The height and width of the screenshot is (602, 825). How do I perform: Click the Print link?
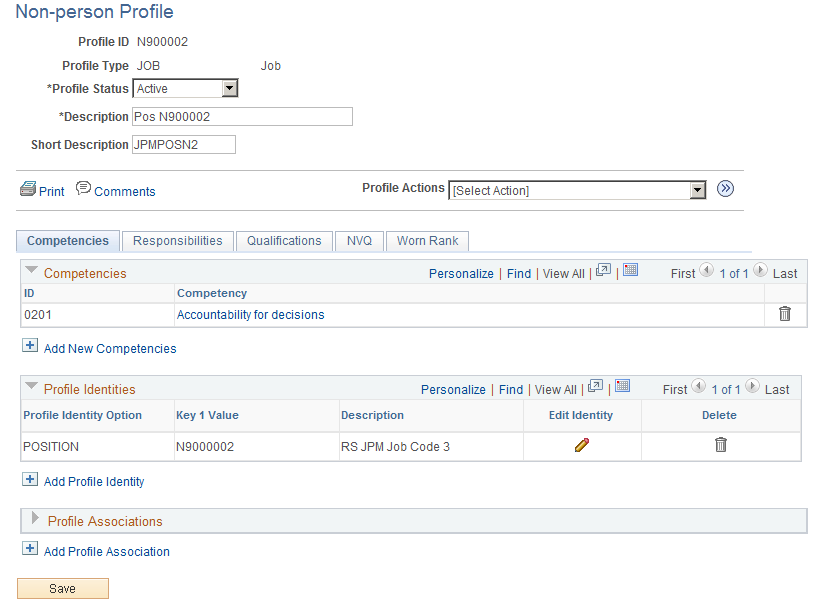52,192
